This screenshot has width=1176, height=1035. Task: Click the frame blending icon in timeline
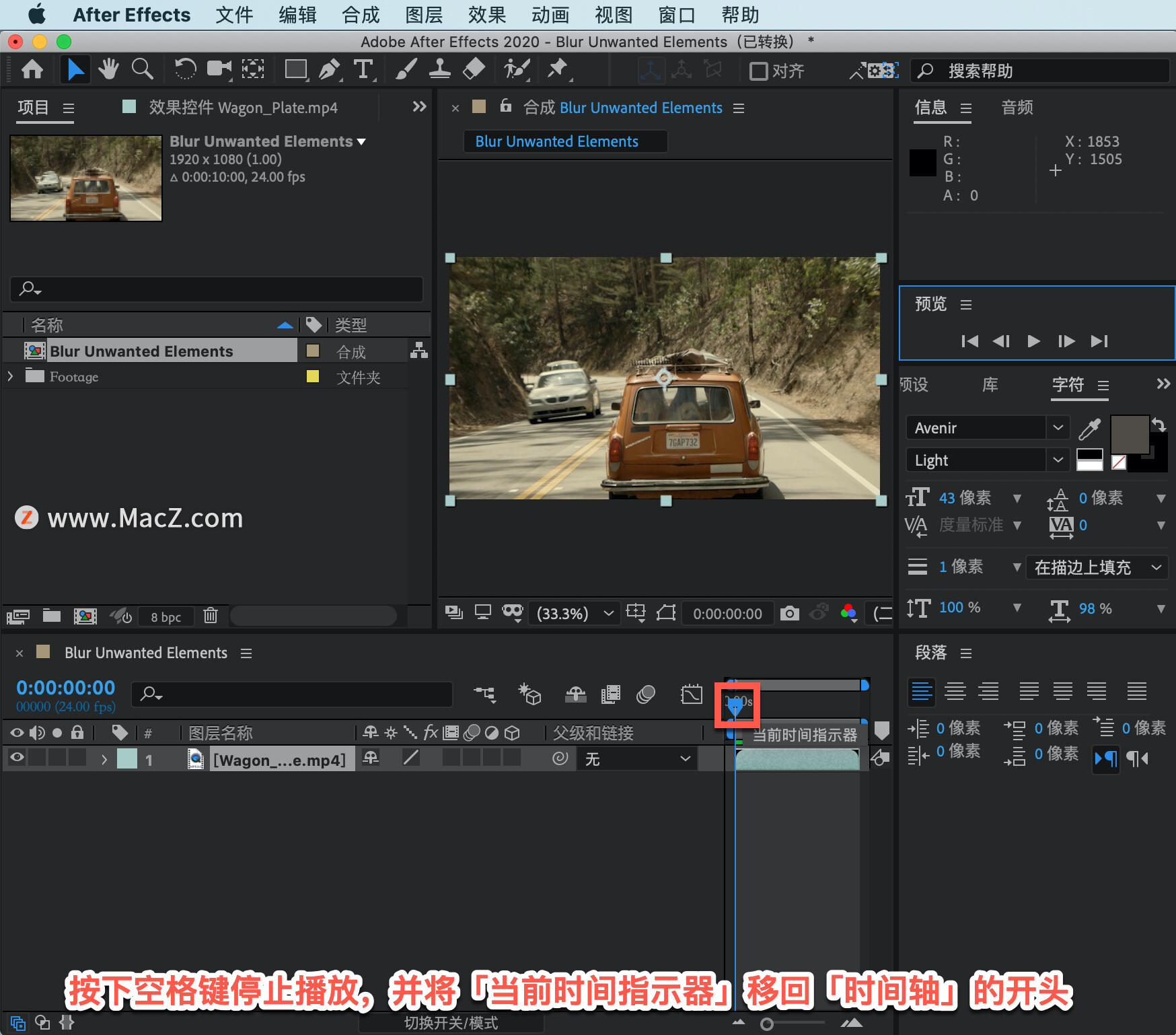(611, 694)
